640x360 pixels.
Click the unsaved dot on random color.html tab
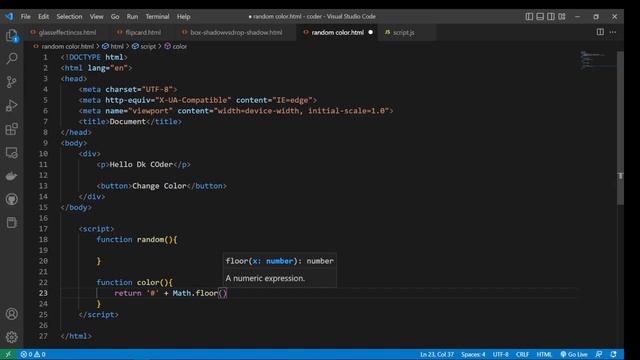click(370, 32)
